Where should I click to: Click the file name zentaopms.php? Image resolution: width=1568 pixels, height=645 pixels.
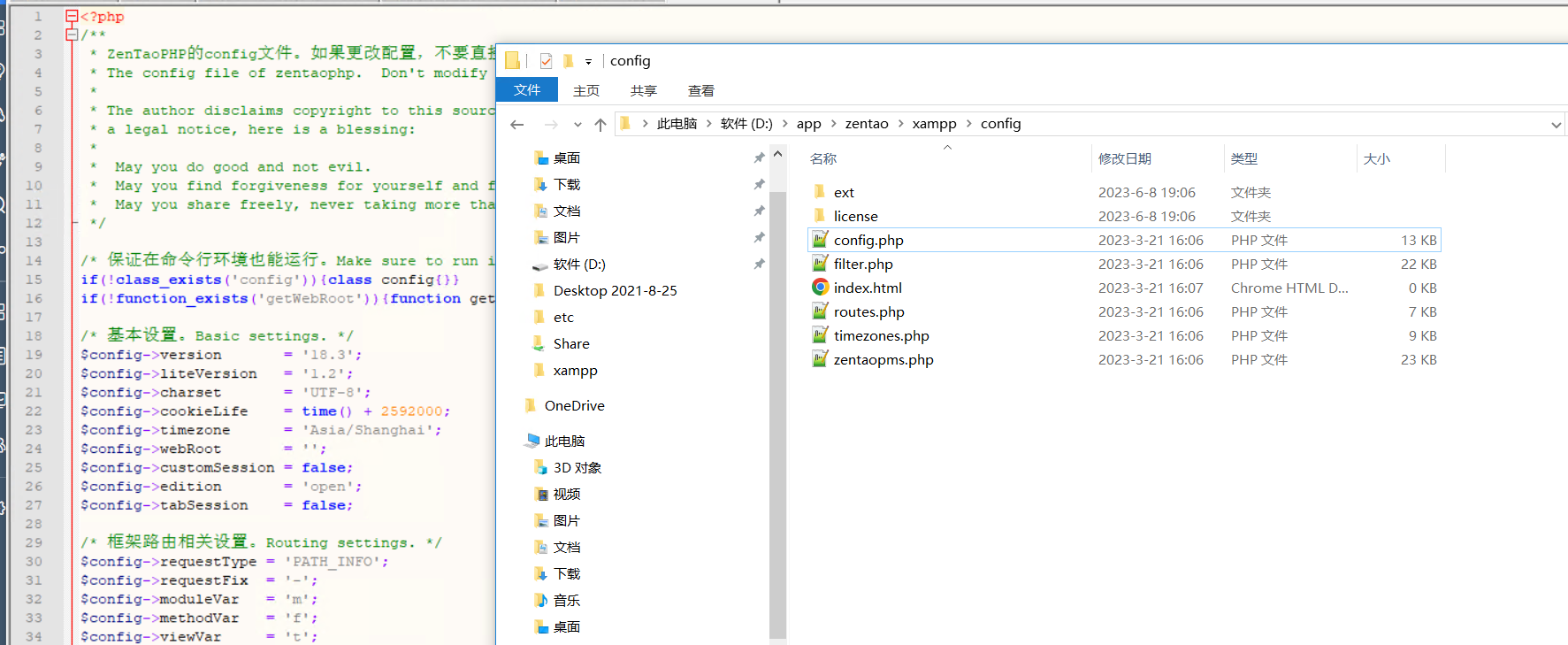[883, 359]
